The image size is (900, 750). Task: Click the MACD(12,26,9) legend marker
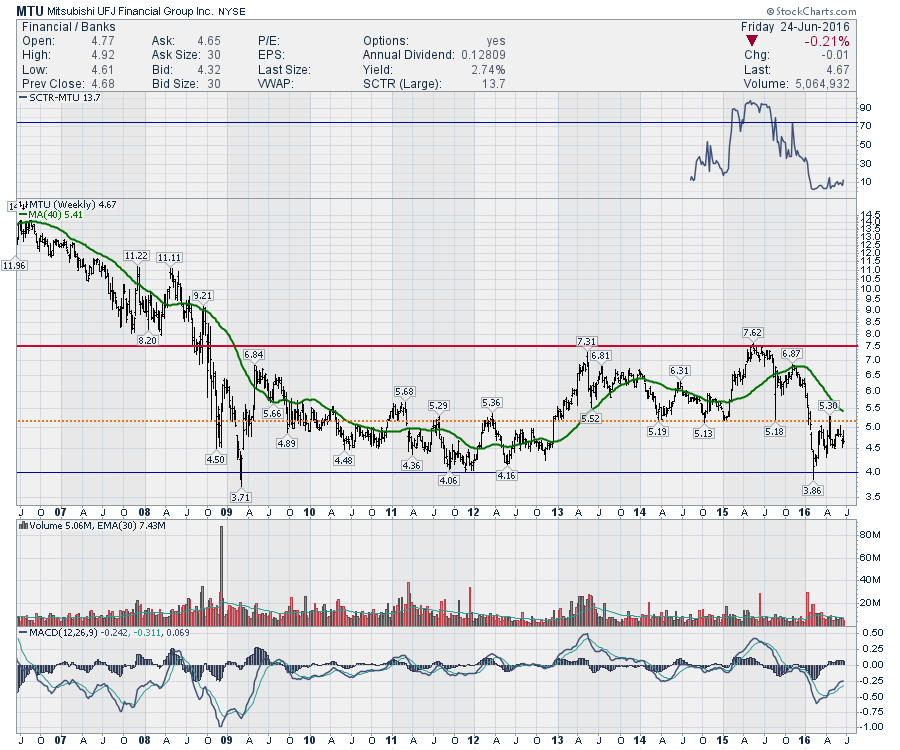pyautogui.click(x=21, y=633)
